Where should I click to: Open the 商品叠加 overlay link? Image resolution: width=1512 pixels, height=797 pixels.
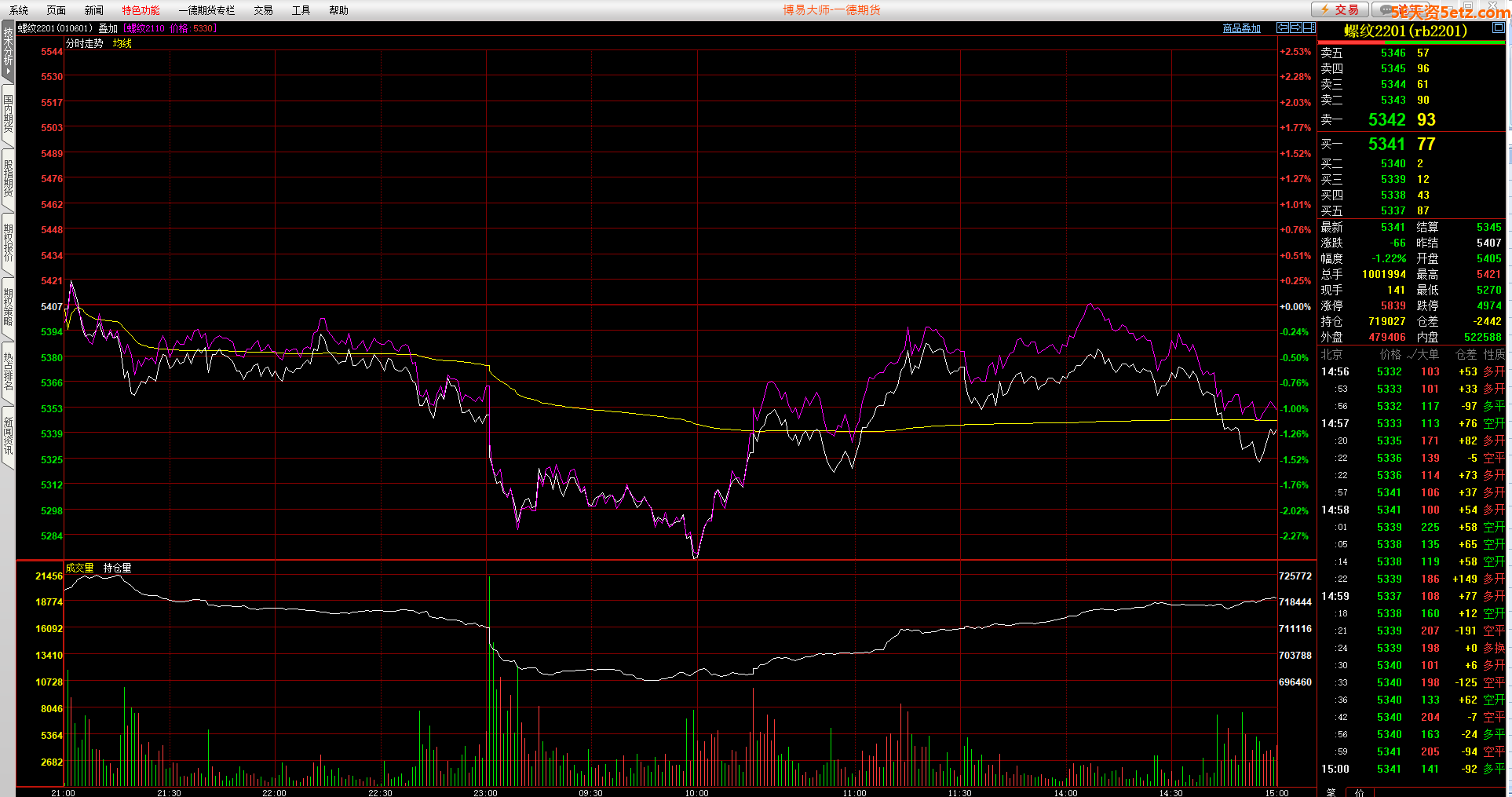coord(1241,28)
